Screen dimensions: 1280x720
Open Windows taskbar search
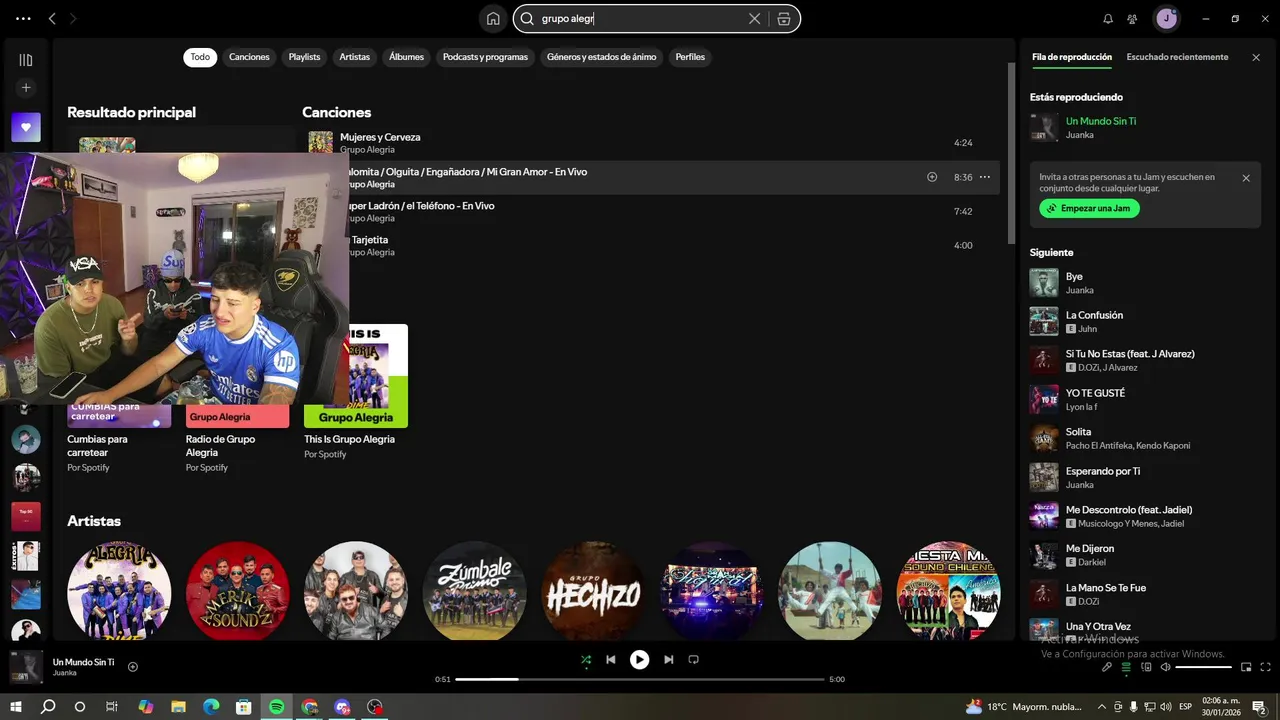48,707
